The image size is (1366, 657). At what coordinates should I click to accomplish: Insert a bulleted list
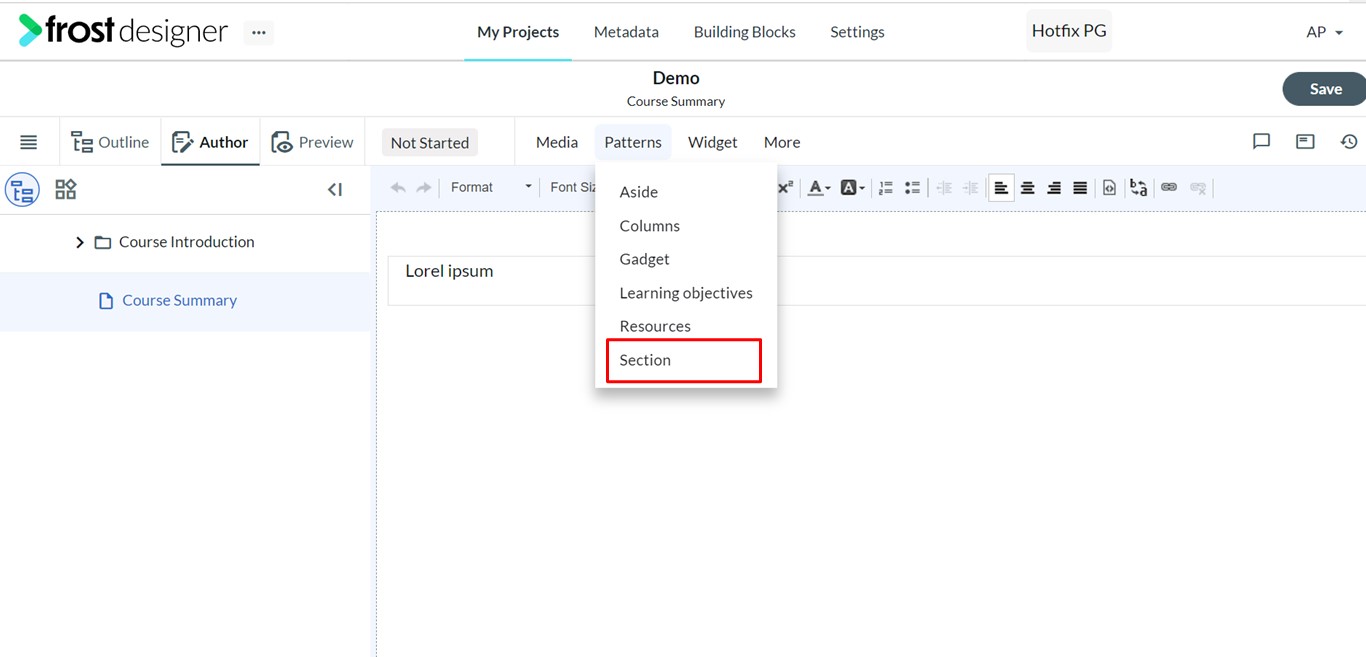click(912, 187)
